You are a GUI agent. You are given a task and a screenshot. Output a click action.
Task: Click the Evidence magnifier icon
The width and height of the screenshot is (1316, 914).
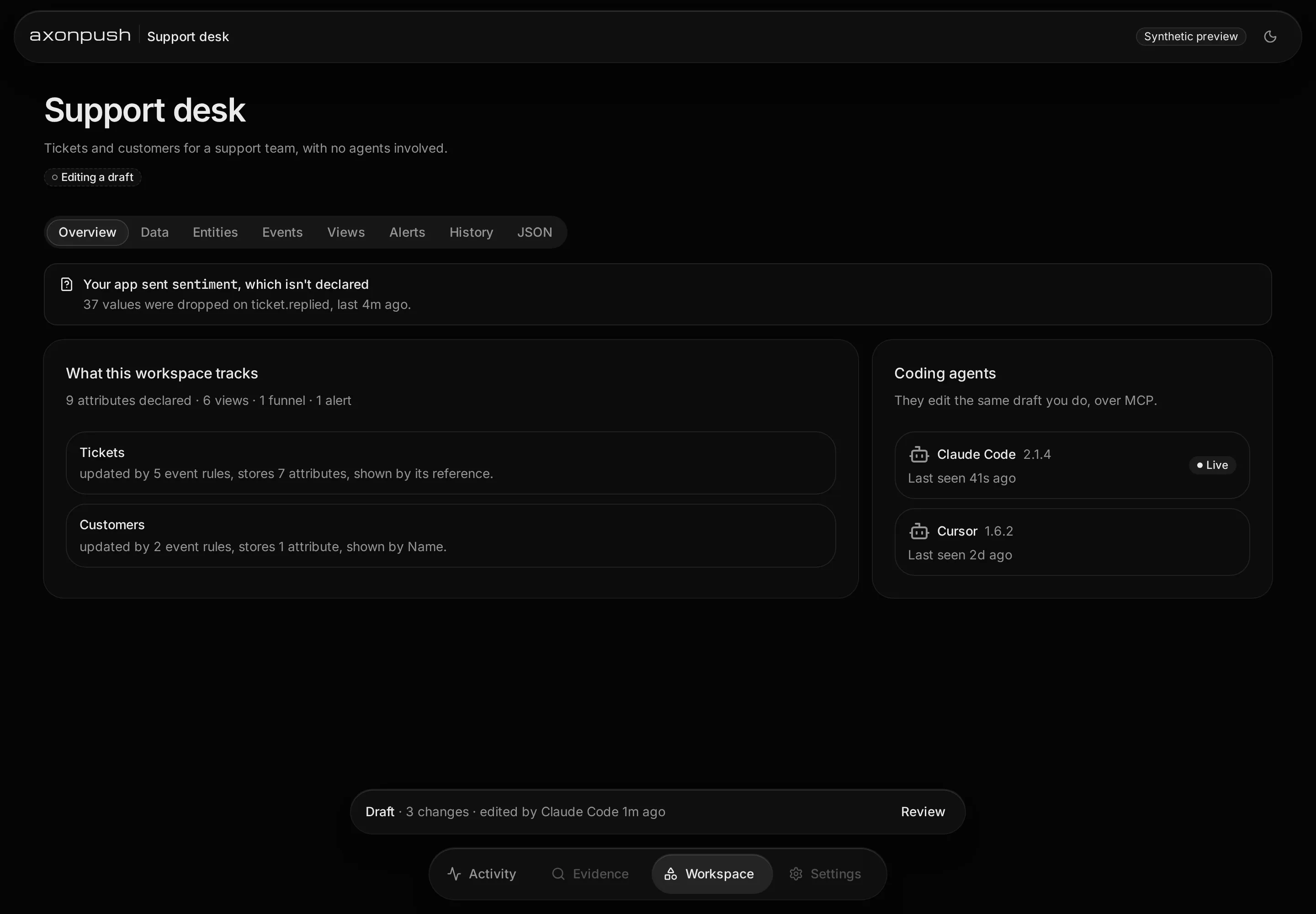click(x=558, y=873)
